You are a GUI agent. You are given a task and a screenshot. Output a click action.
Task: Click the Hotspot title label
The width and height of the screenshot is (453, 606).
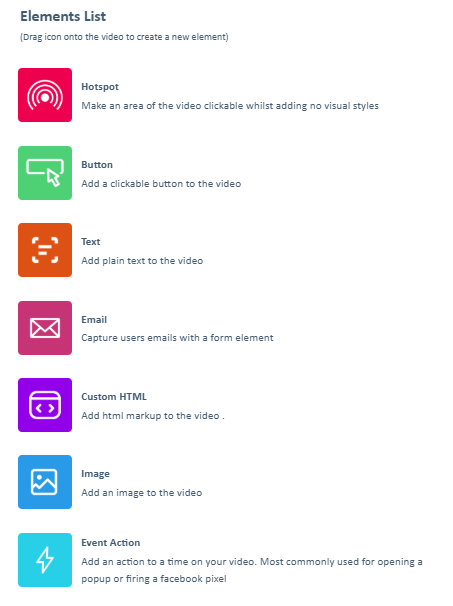100,87
